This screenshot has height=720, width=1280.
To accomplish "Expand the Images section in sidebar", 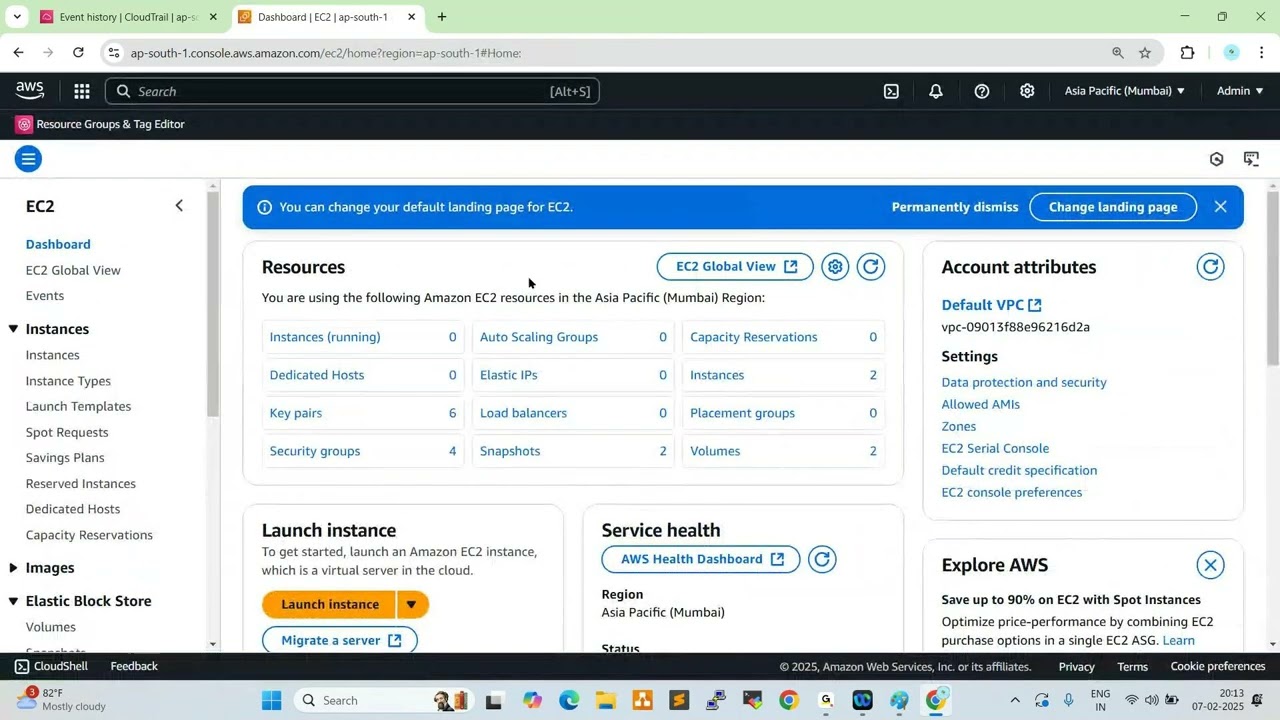I will click(x=13, y=568).
